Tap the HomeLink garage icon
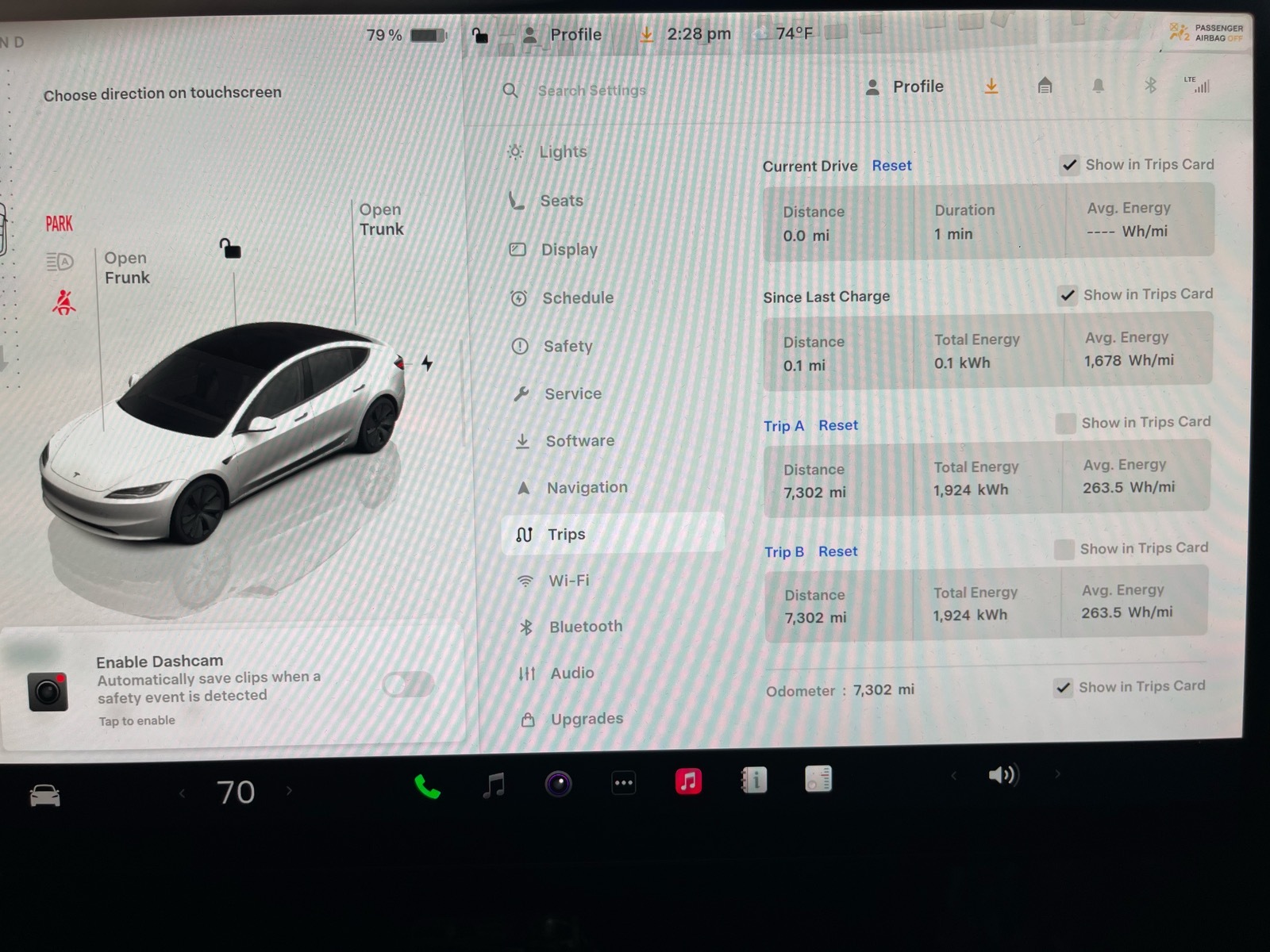 click(1045, 86)
